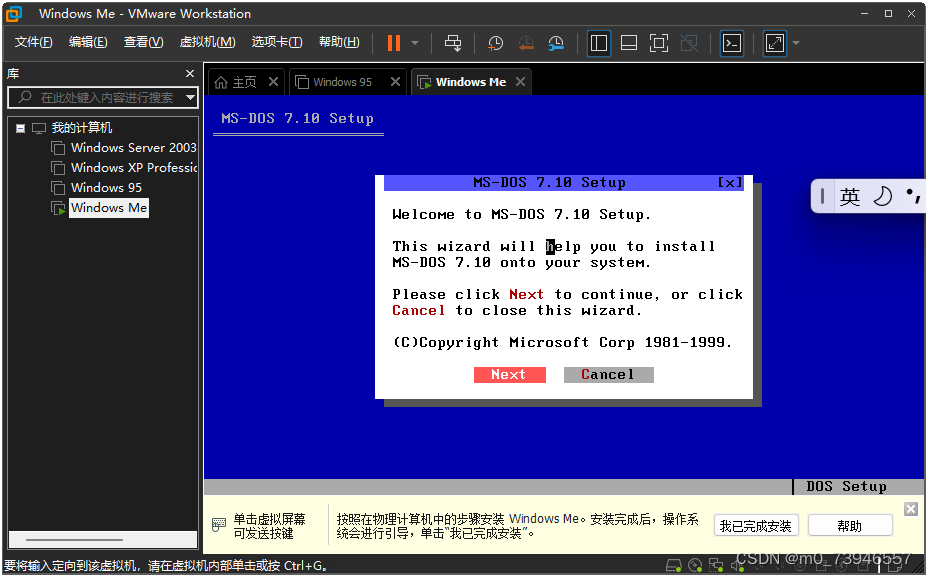Image resolution: width=928 pixels, height=577 pixels.
Task: Click the library search input field
Action: [103, 97]
